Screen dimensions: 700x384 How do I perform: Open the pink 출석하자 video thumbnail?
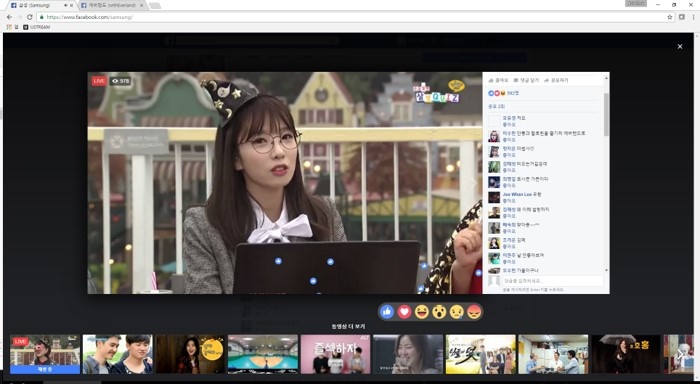(x=335, y=354)
